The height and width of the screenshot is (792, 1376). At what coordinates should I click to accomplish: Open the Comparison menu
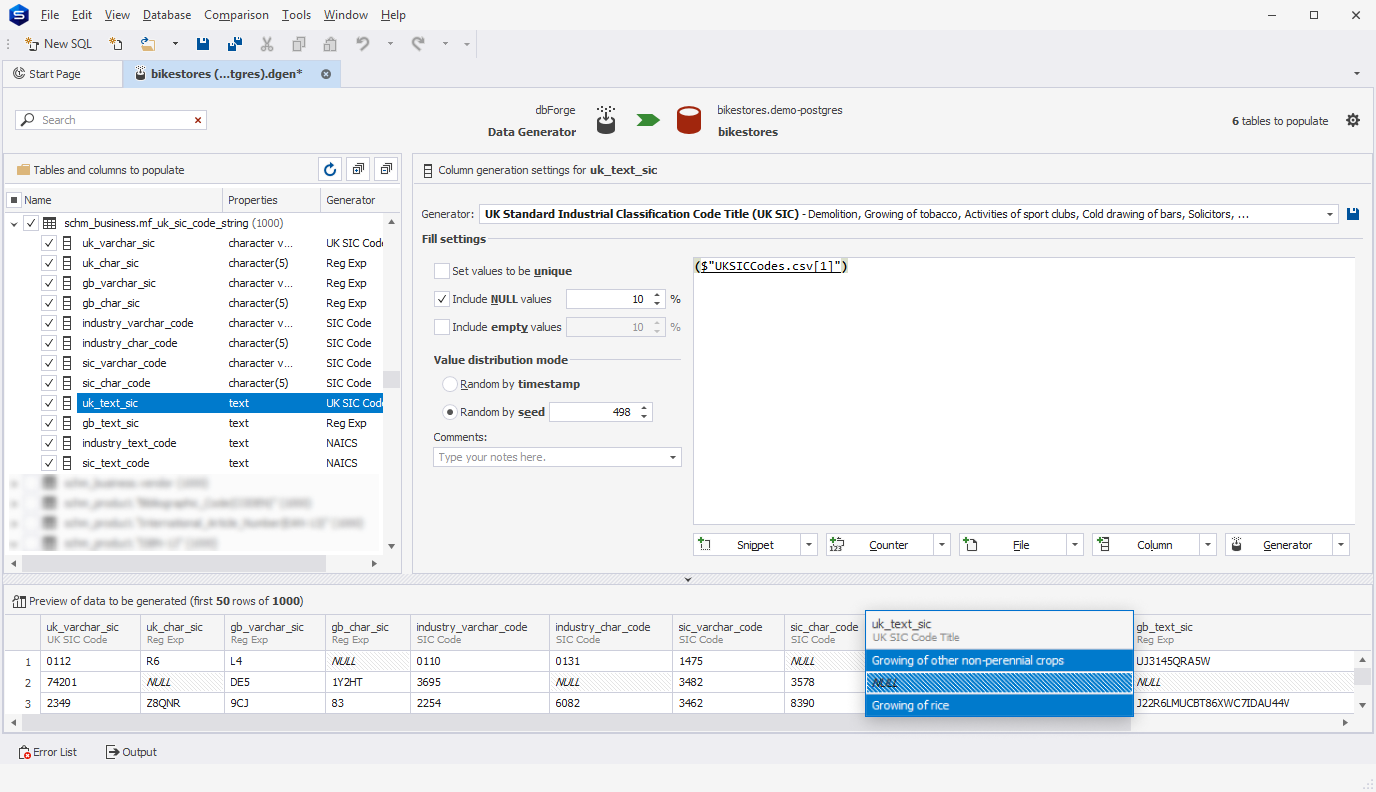pos(236,15)
